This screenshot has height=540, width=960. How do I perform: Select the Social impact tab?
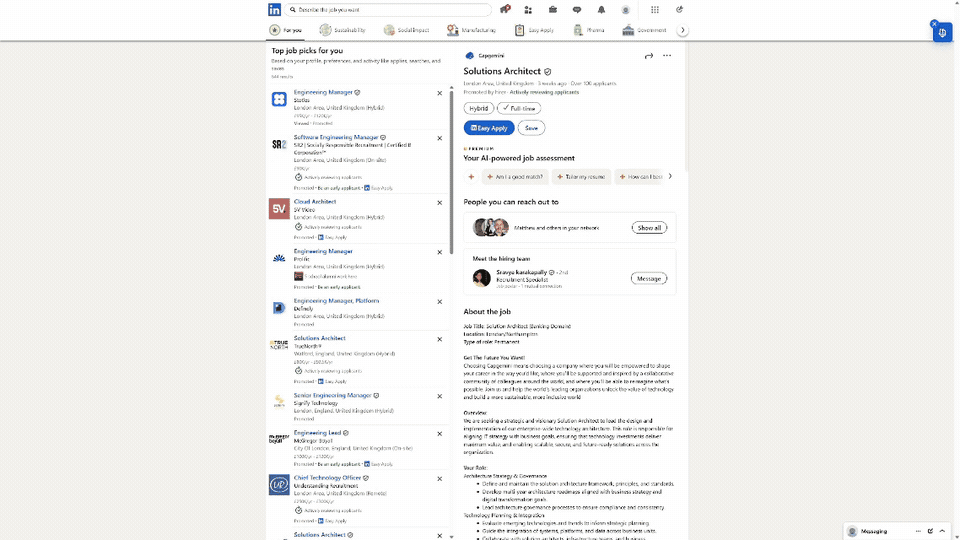coord(407,30)
